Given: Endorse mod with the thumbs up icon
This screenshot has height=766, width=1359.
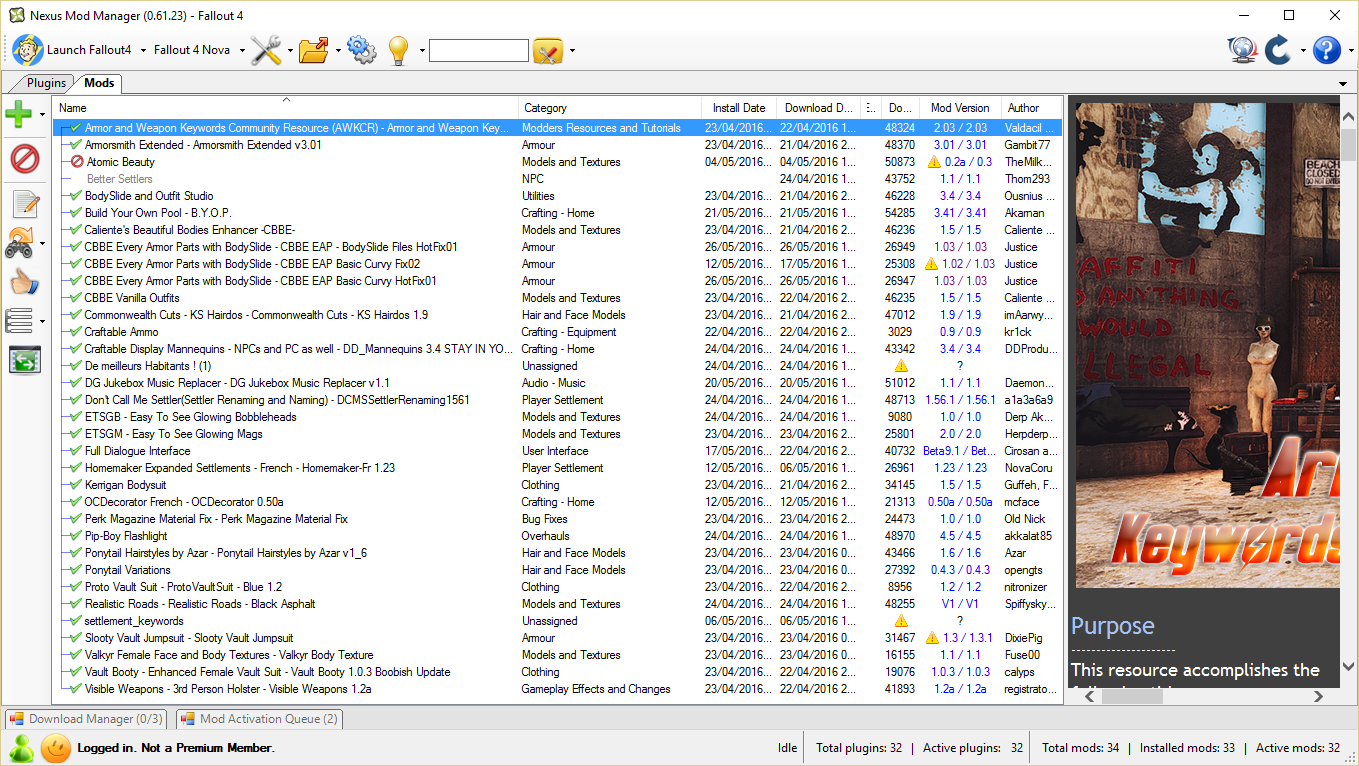Looking at the screenshot, I should (24, 282).
